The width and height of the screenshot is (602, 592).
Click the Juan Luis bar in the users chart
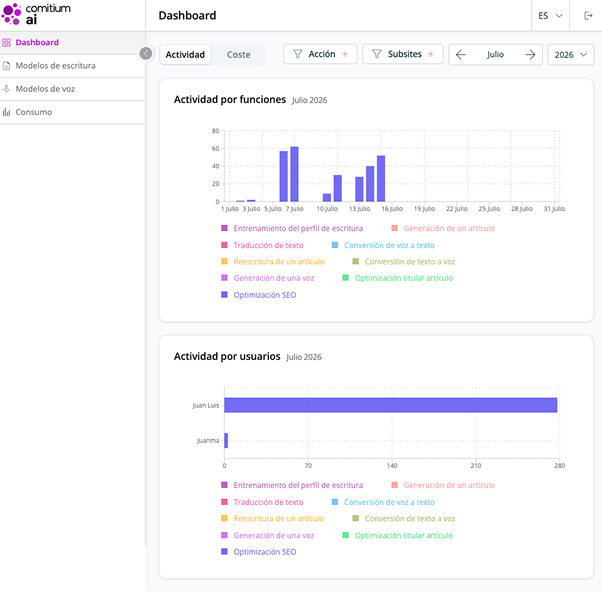tap(390, 405)
